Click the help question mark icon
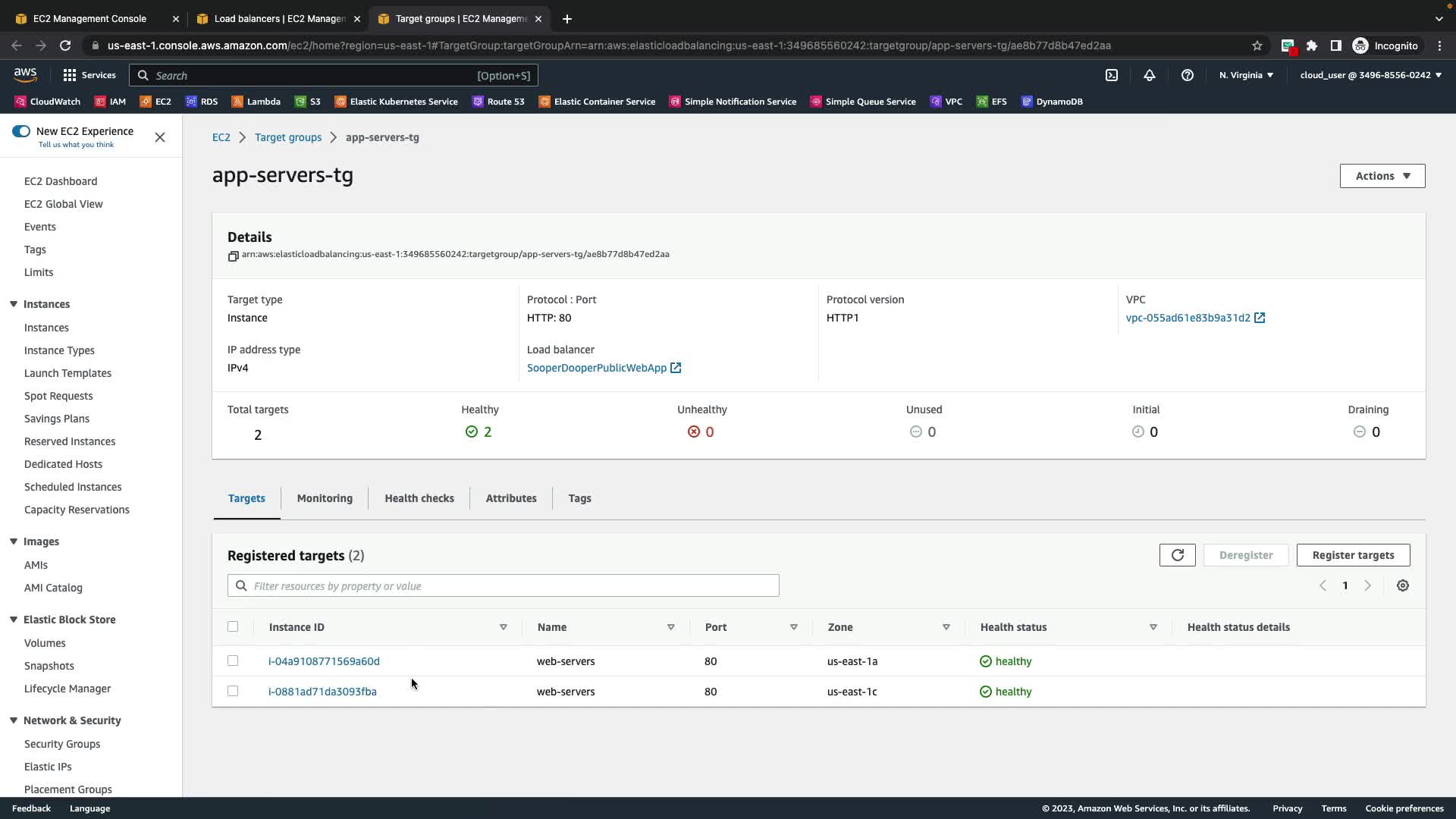 coord(1188,75)
